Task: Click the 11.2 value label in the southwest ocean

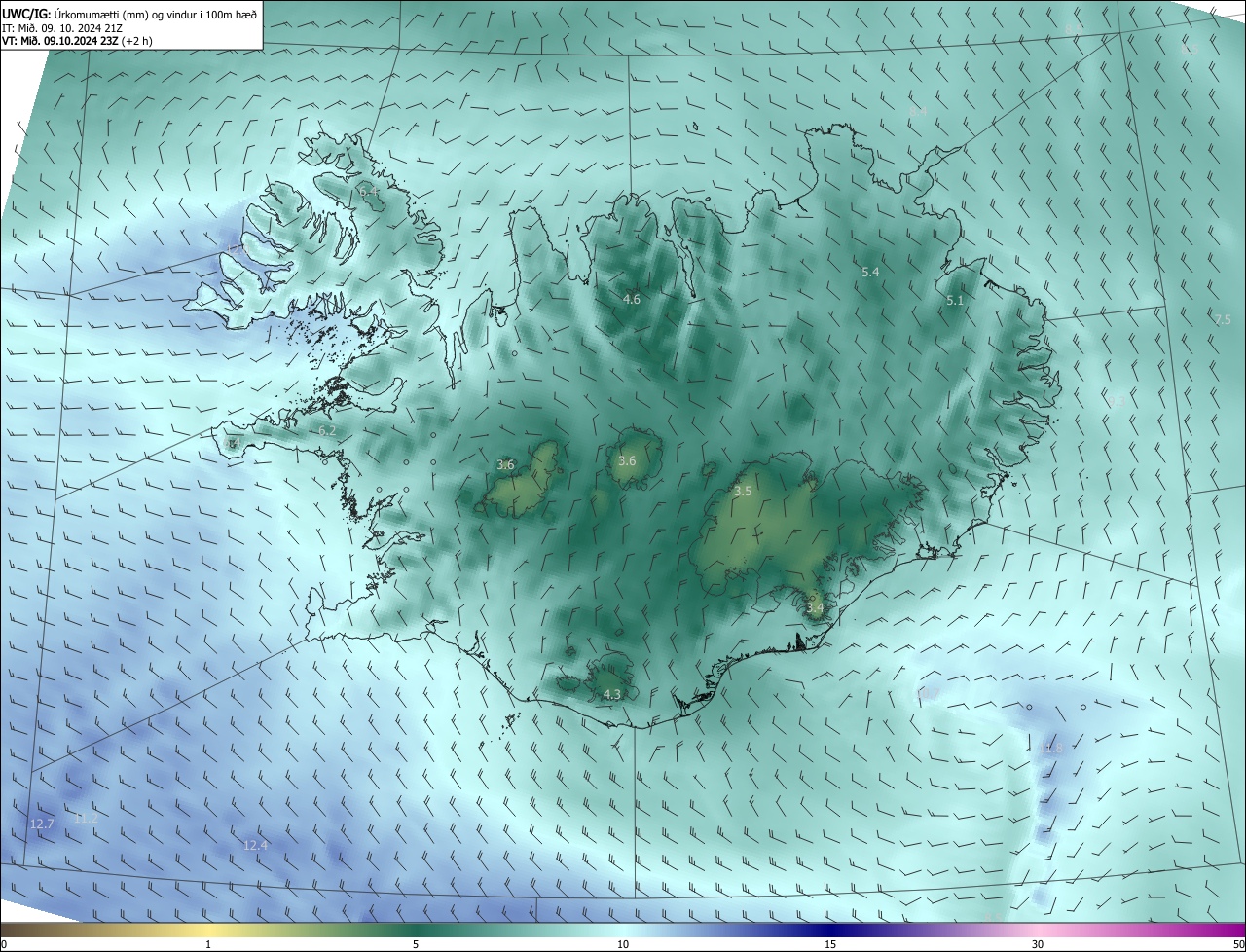Action: pyautogui.click(x=86, y=819)
